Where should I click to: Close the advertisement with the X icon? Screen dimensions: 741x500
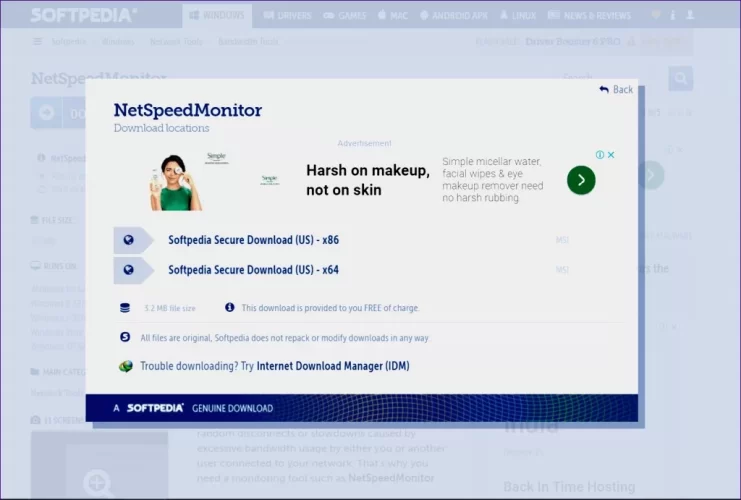click(x=611, y=155)
